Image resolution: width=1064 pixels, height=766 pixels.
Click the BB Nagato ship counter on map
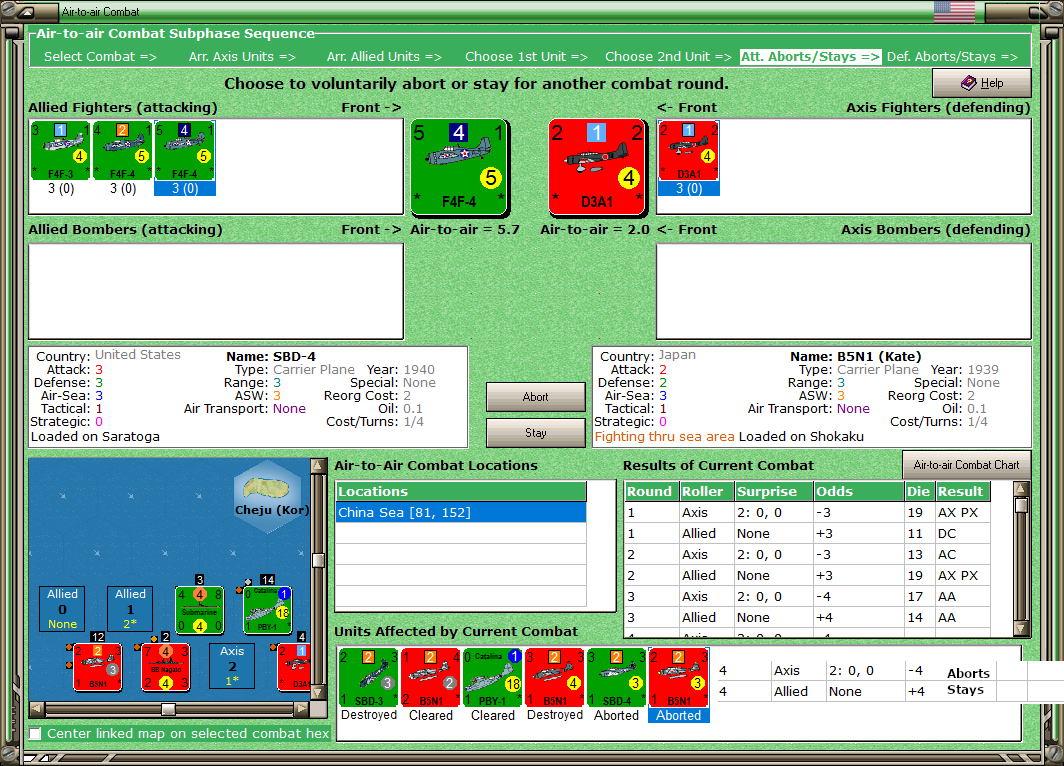[166, 667]
